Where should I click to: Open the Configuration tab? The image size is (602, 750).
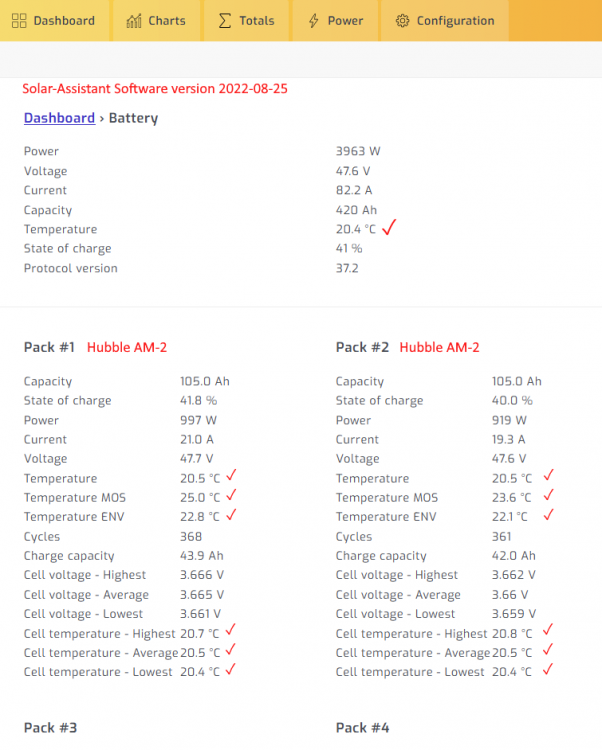click(x=445, y=21)
